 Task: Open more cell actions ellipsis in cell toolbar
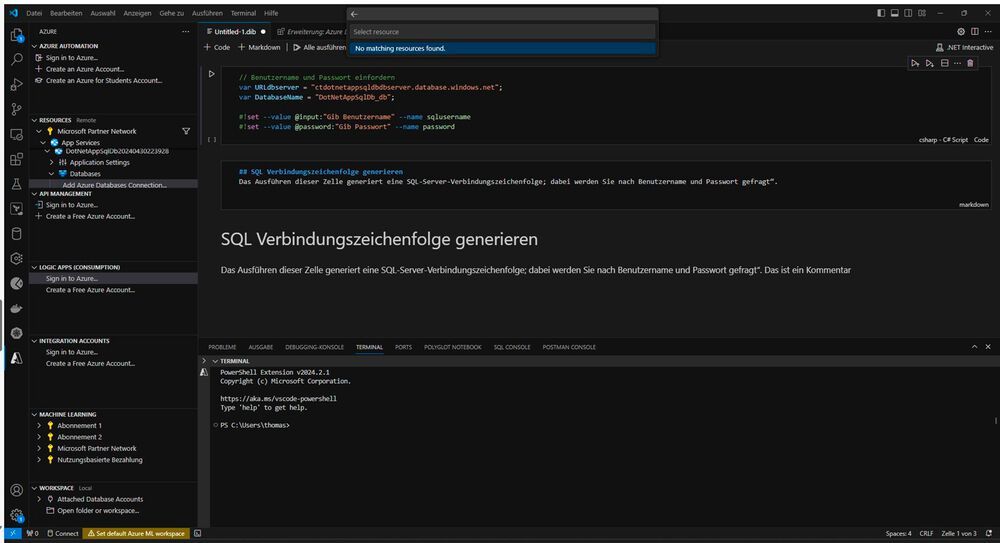pyautogui.click(x=957, y=63)
